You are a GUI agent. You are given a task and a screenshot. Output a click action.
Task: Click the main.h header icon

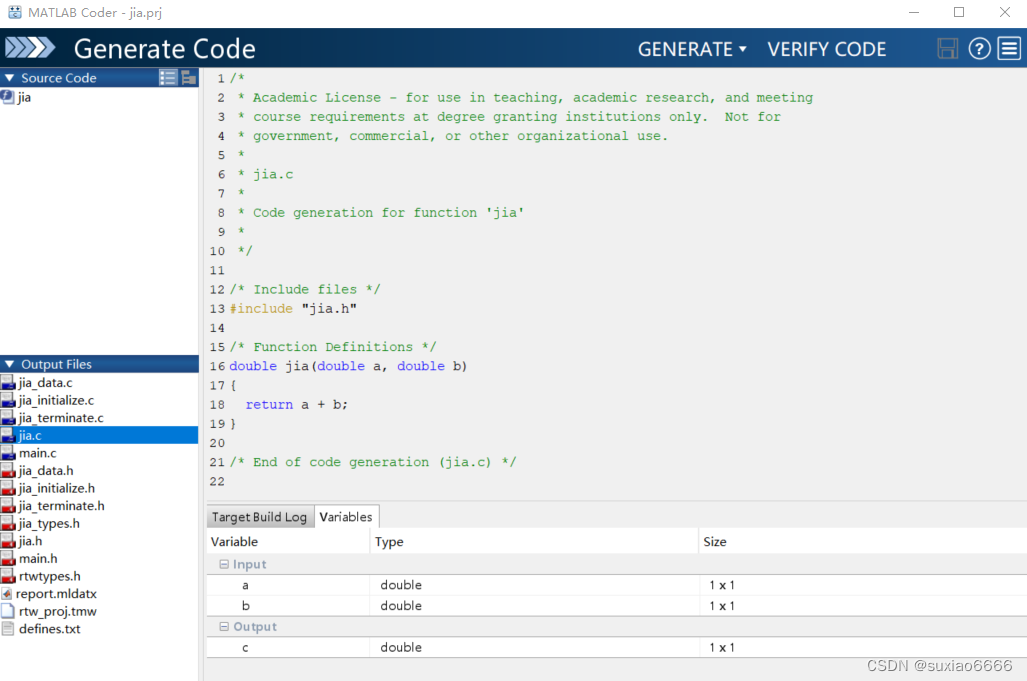[8, 559]
